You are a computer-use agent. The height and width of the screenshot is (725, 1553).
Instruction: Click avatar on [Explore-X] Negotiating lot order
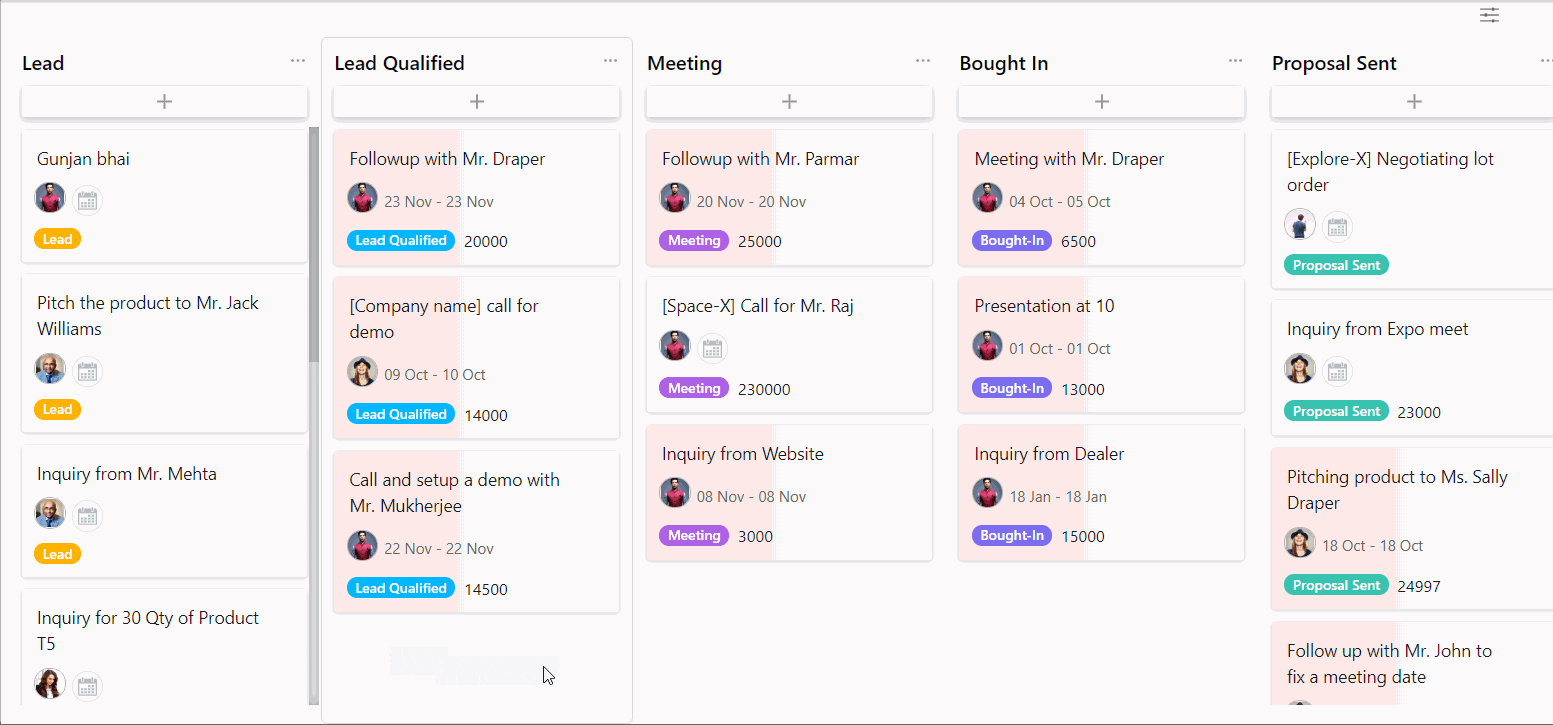click(x=1300, y=224)
